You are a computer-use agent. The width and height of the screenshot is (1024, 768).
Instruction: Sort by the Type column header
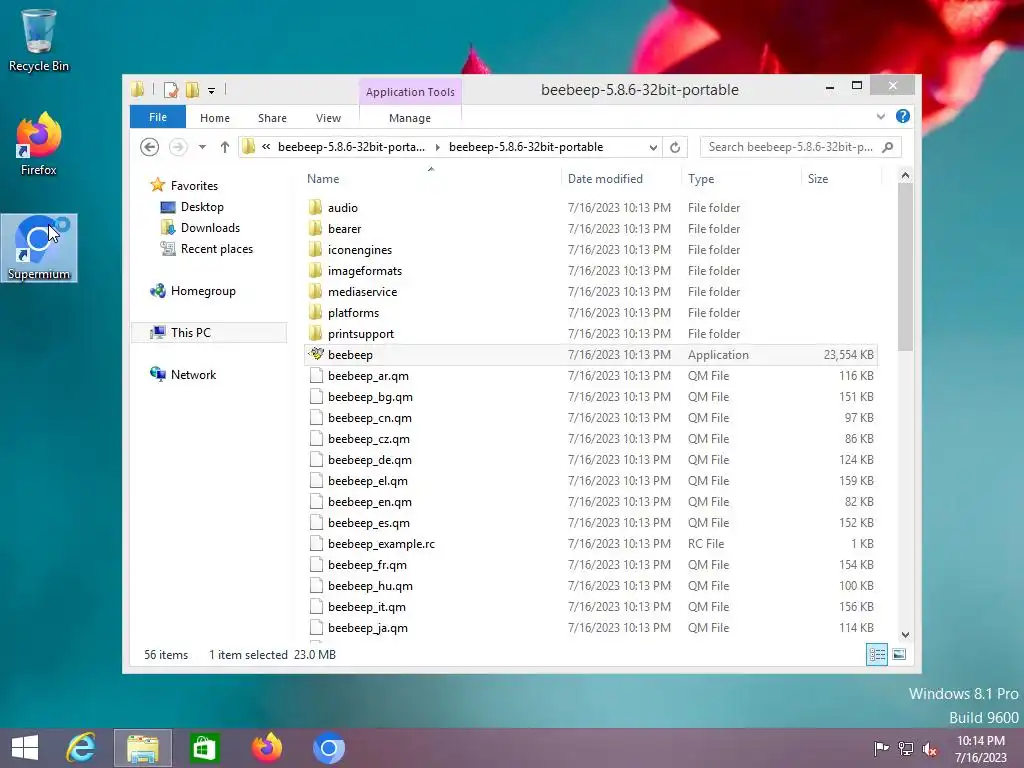701,178
